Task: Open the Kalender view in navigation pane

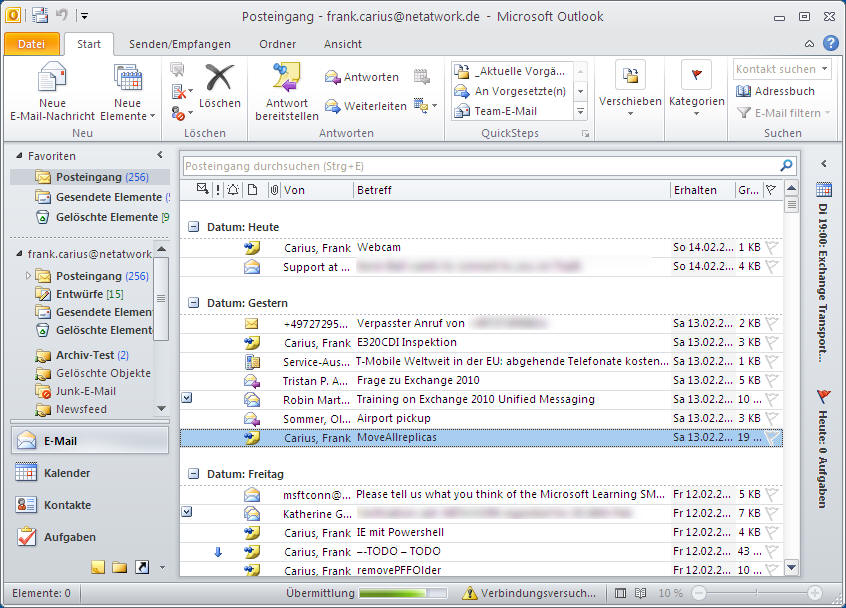Action: click(x=67, y=473)
